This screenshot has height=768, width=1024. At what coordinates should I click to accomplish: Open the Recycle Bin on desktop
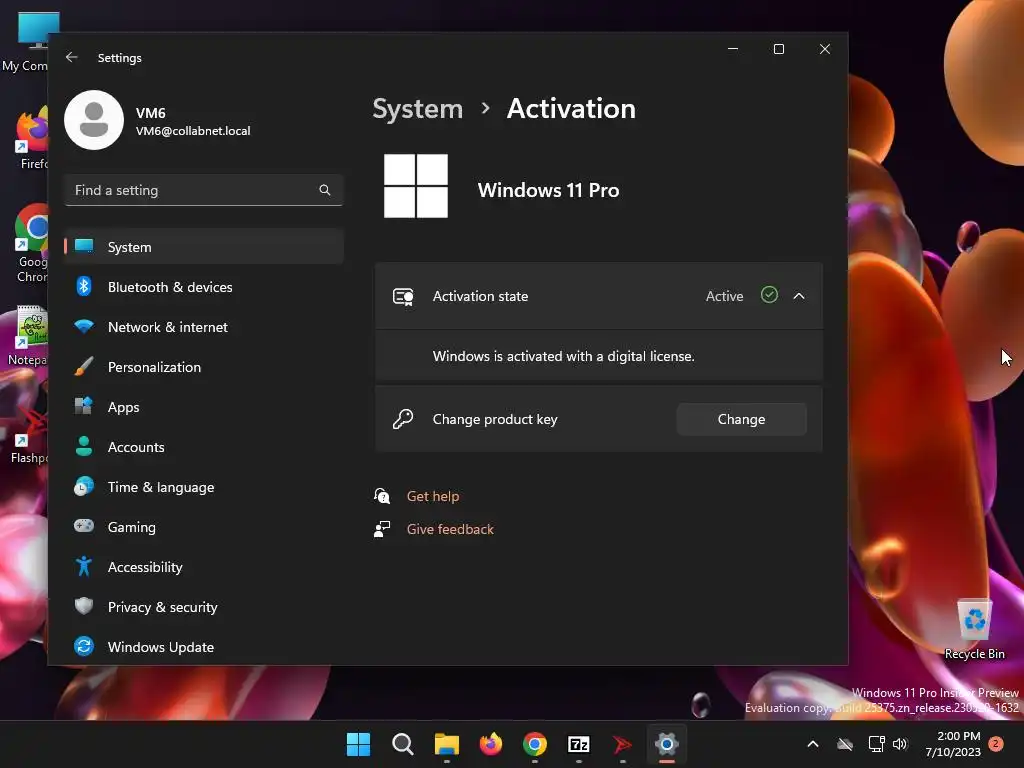click(x=974, y=630)
